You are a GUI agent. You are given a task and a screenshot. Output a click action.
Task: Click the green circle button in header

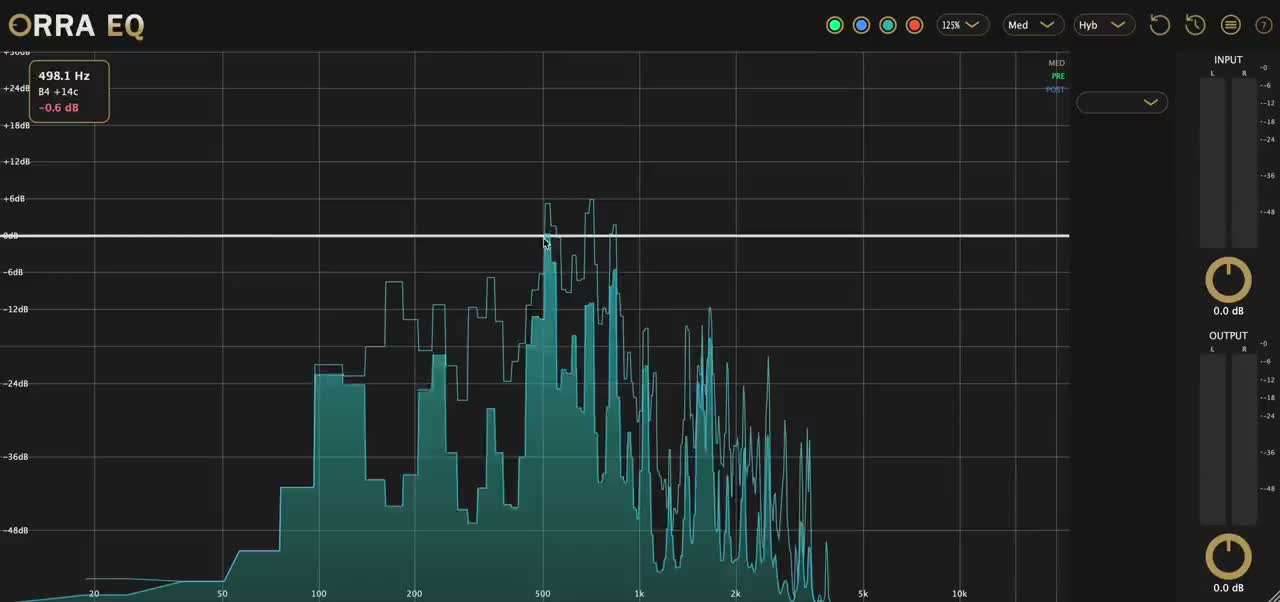[835, 25]
